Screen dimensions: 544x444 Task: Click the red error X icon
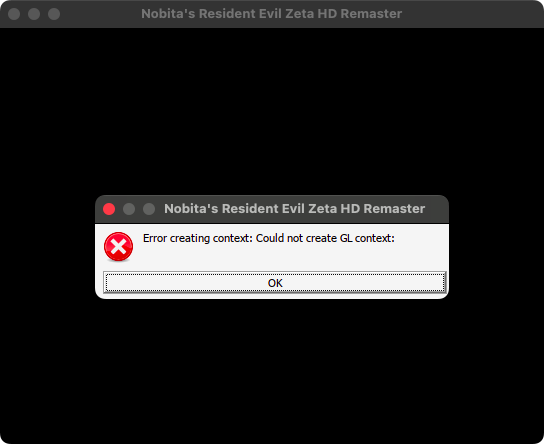pos(118,247)
